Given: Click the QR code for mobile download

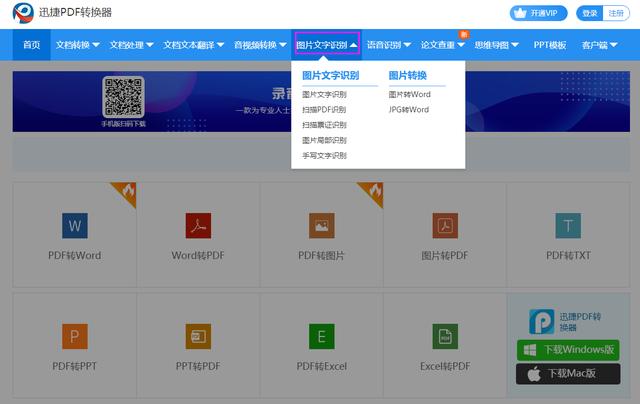Looking at the screenshot, I should (123, 97).
